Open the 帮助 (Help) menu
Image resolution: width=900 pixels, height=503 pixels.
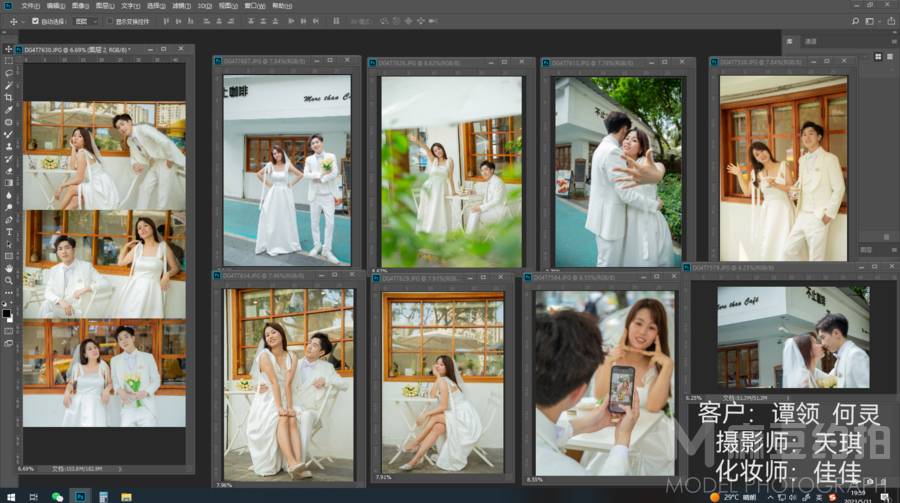click(x=282, y=5)
